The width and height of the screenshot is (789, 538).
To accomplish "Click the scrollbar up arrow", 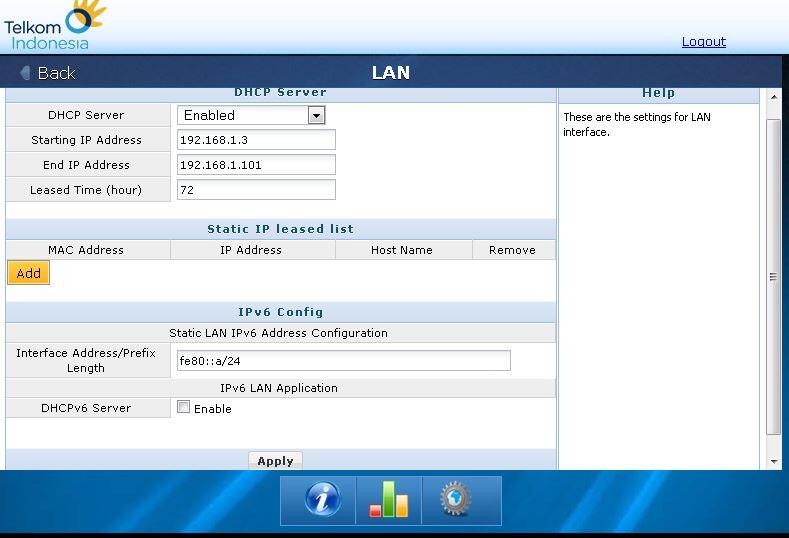I will click(774, 96).
